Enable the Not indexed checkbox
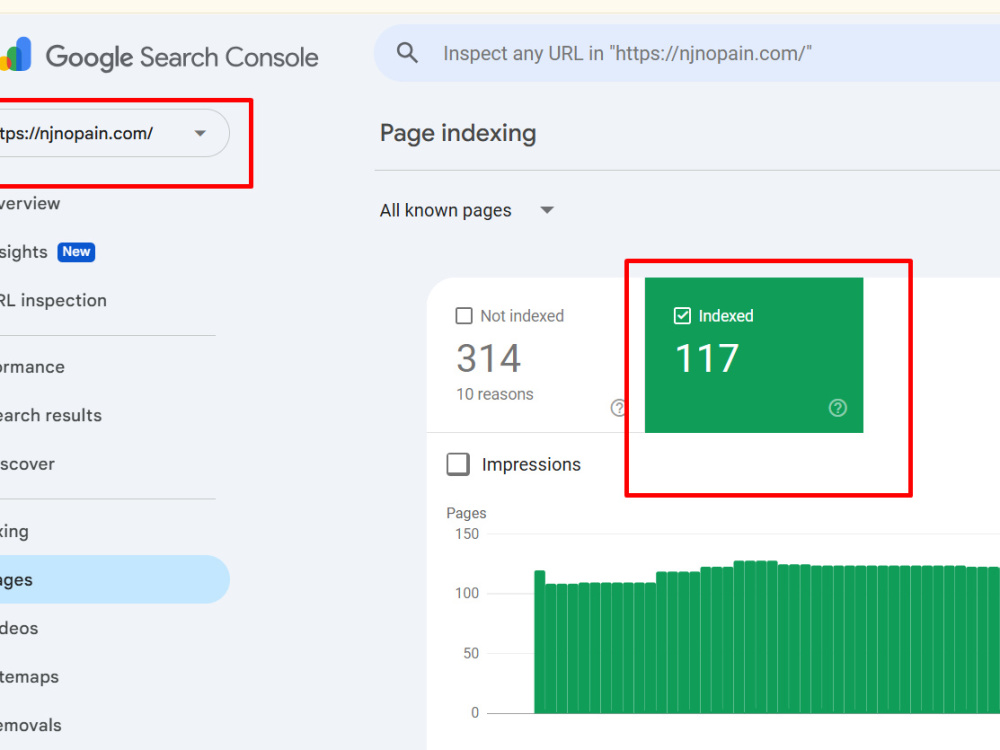 click(x=464, y=316)
